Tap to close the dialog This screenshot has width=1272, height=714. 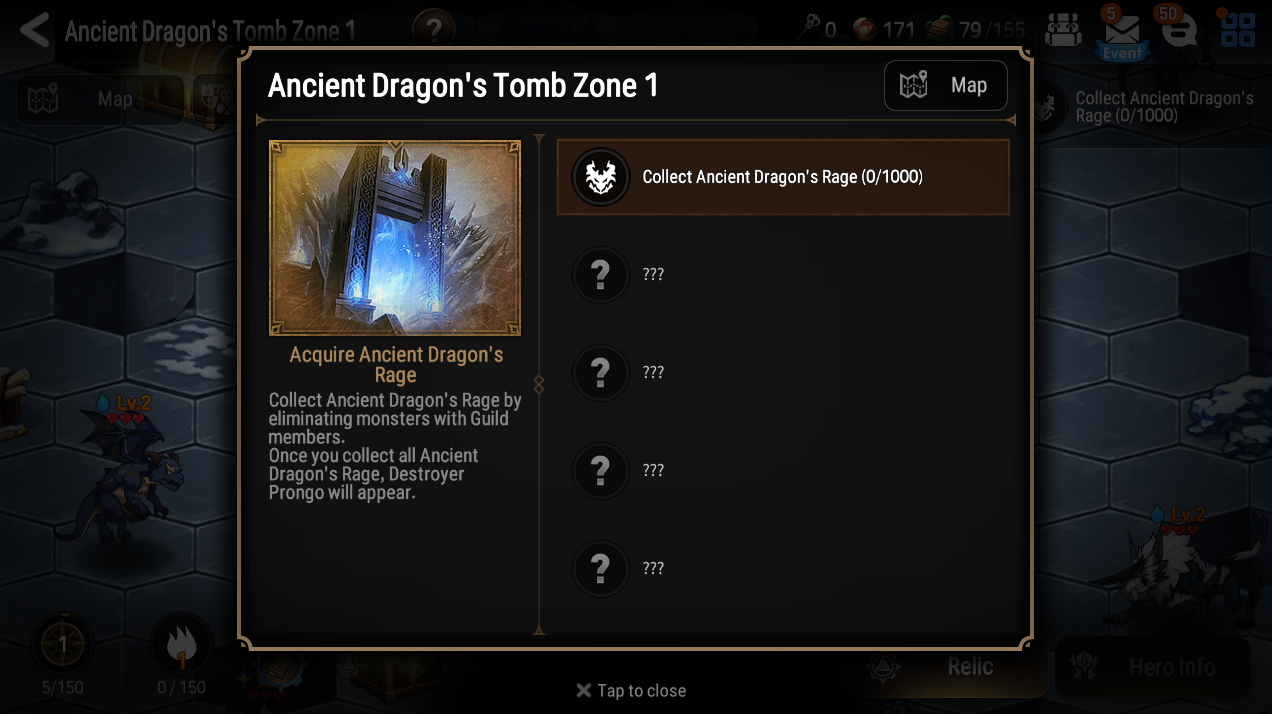pos(631,691)
